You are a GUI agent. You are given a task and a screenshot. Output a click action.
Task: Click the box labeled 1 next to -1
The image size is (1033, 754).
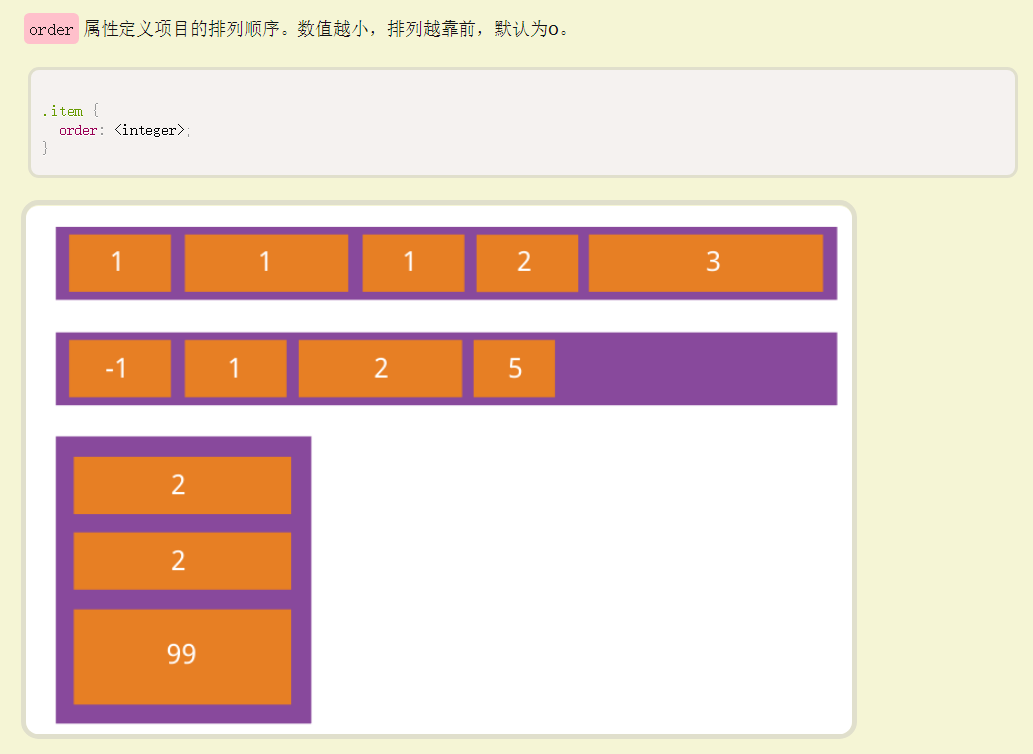(235, 368)
